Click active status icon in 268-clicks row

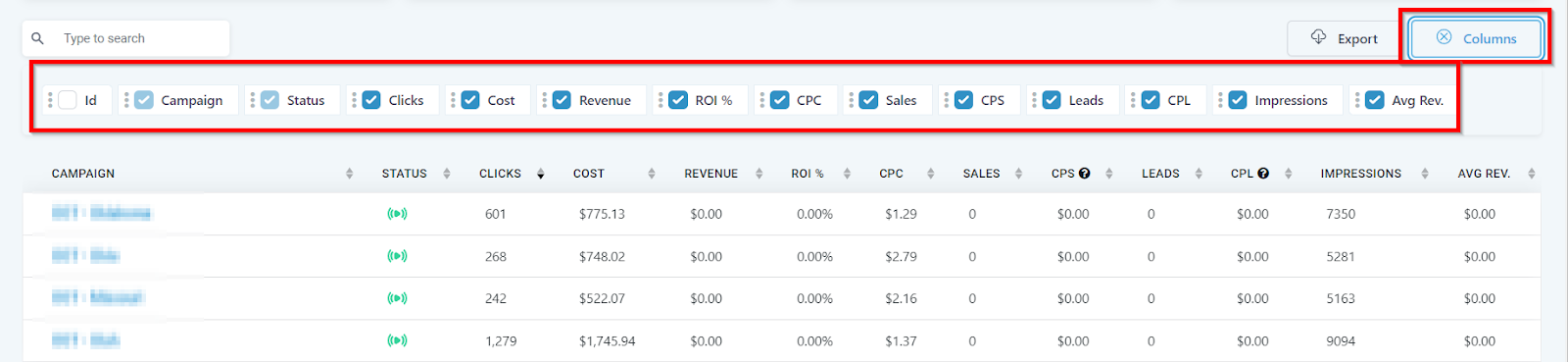[397, 256]
